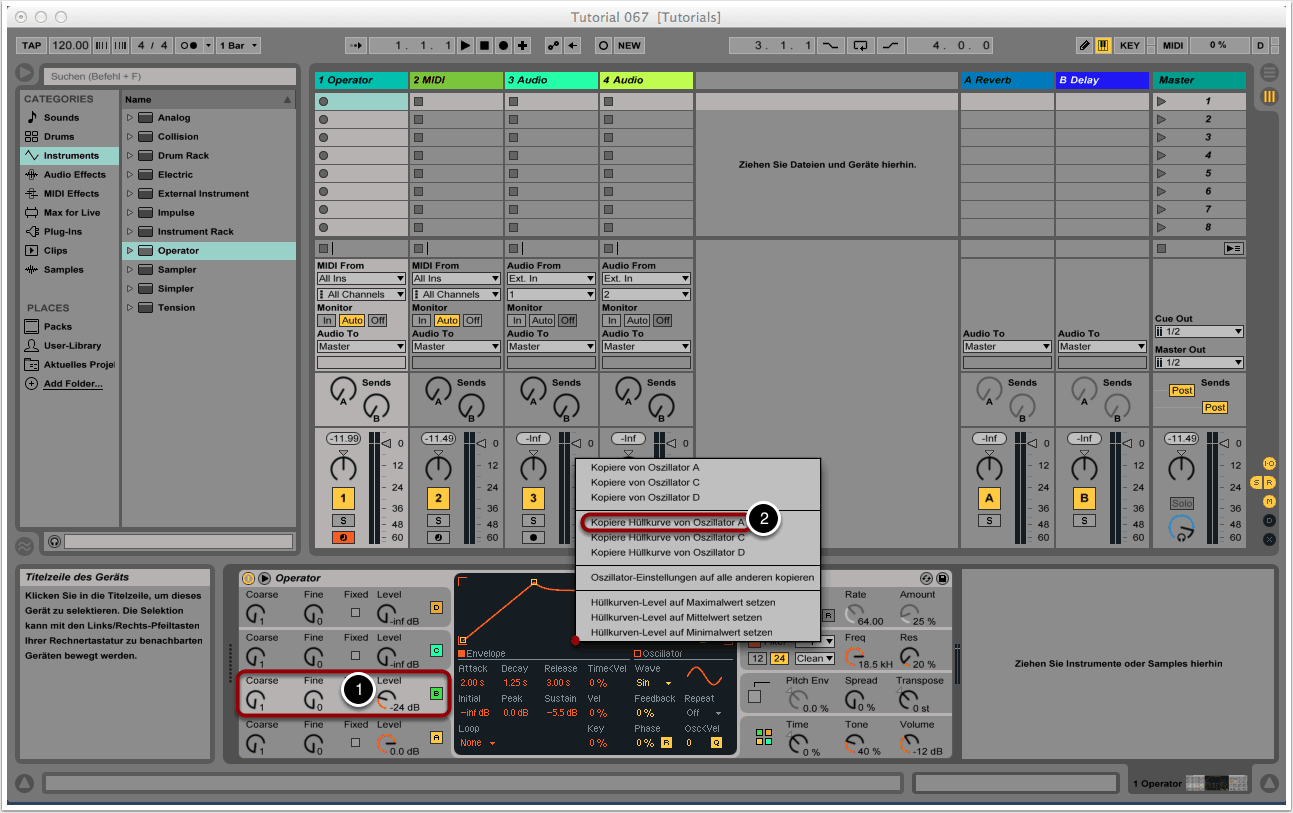This screenshot has height=813, width=1293.
Task: Click the TAP tempo button
Action: pyautogui.click(x=32, y=45)
